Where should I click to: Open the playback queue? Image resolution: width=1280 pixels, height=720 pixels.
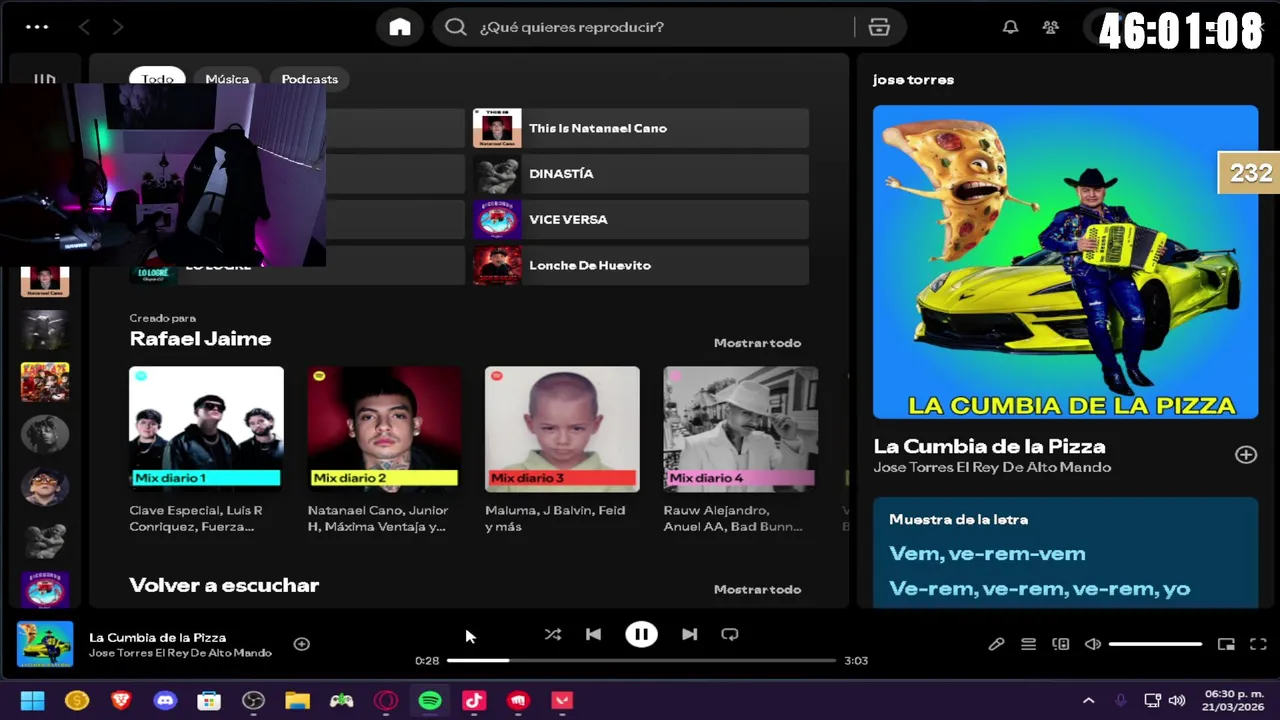pyautogui.click(x=1028, y=644)
